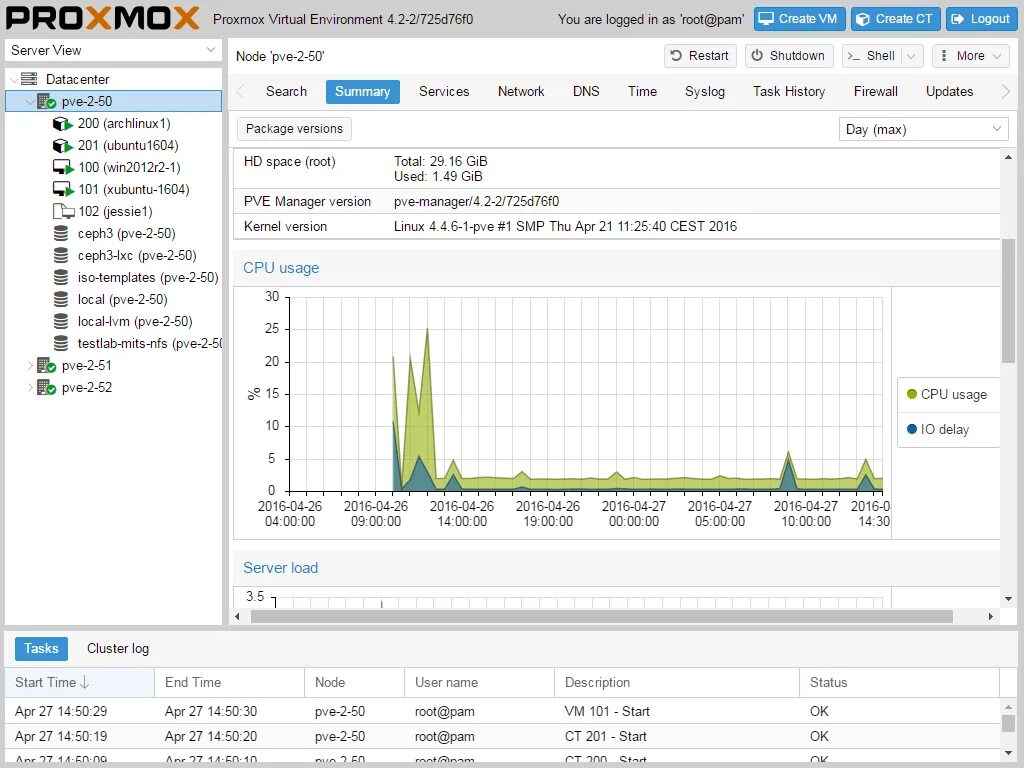Click the Shutdown button
This screenshot has height=768, width=1024.
pos(788,56)
